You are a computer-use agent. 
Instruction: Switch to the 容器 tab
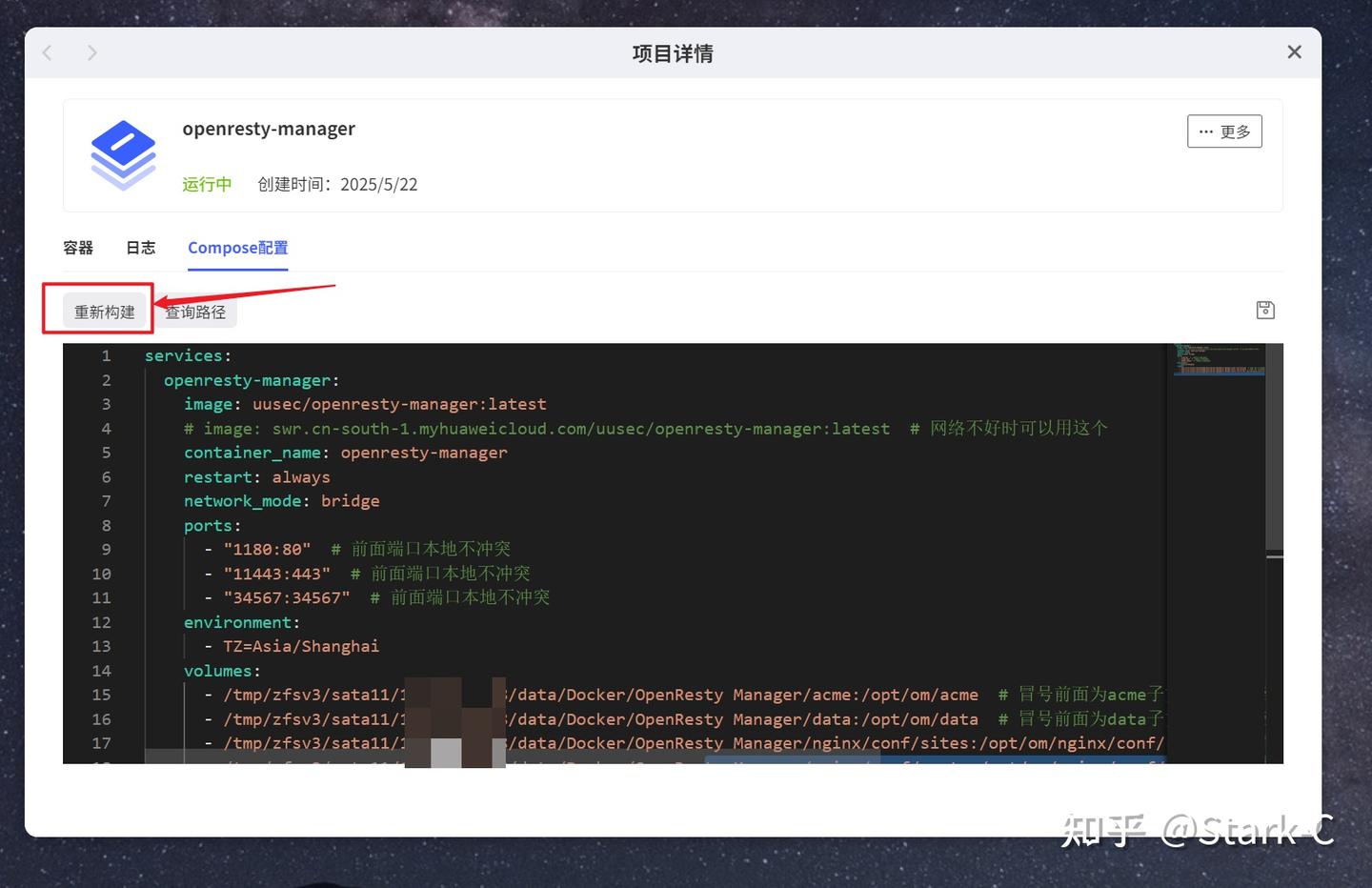pos(77,247)
